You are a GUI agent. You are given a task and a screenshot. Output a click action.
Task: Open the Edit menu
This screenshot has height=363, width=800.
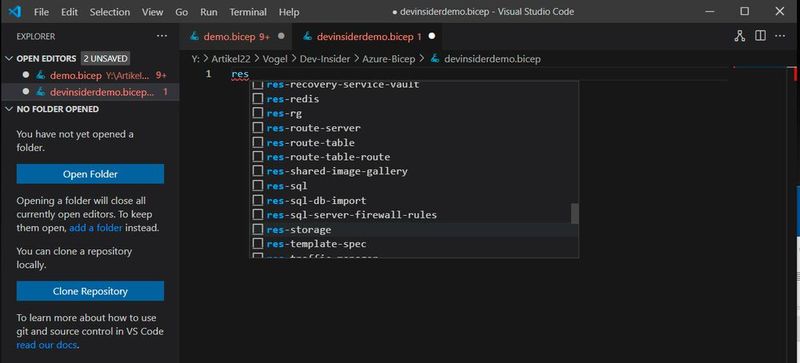[69, 12]
